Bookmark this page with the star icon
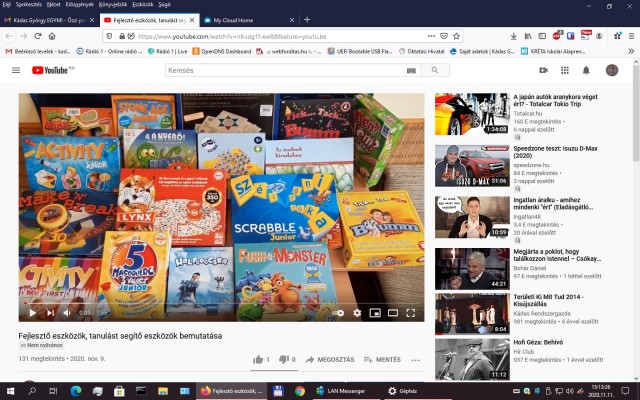Screen dimensions: 640x400 pos(457,36)
